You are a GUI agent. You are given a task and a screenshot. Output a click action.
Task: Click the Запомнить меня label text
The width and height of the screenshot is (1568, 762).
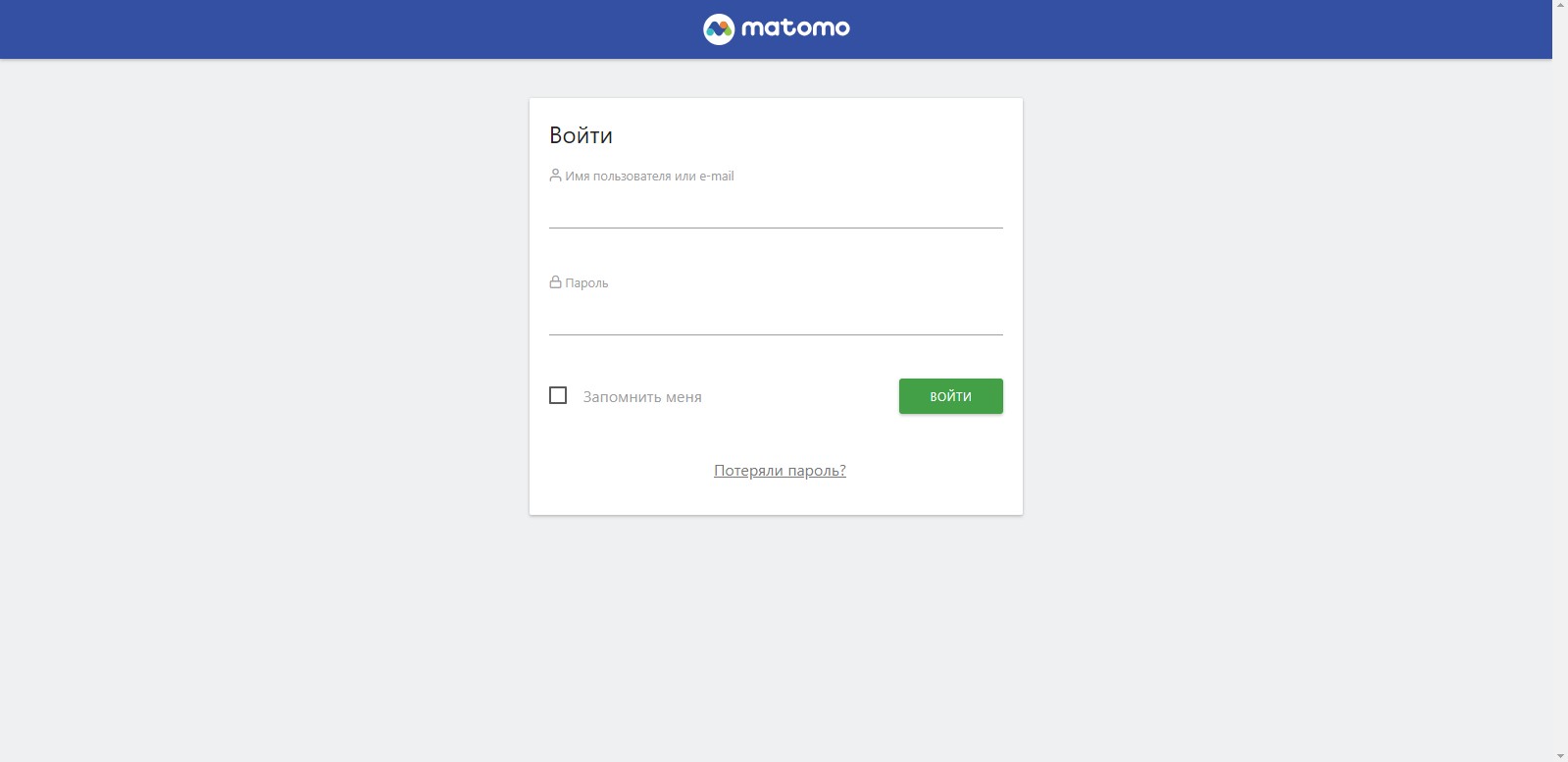[x=642, y=397]
